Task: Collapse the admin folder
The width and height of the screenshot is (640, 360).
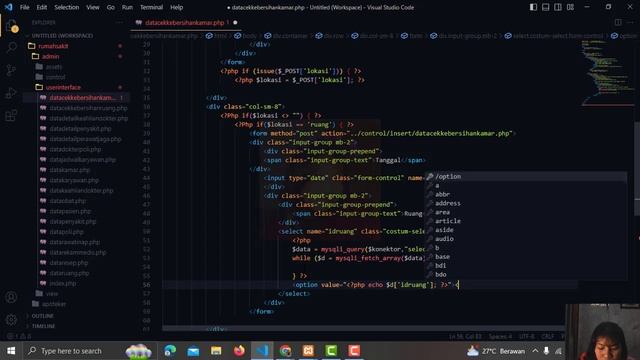Action: click(50, 56)
